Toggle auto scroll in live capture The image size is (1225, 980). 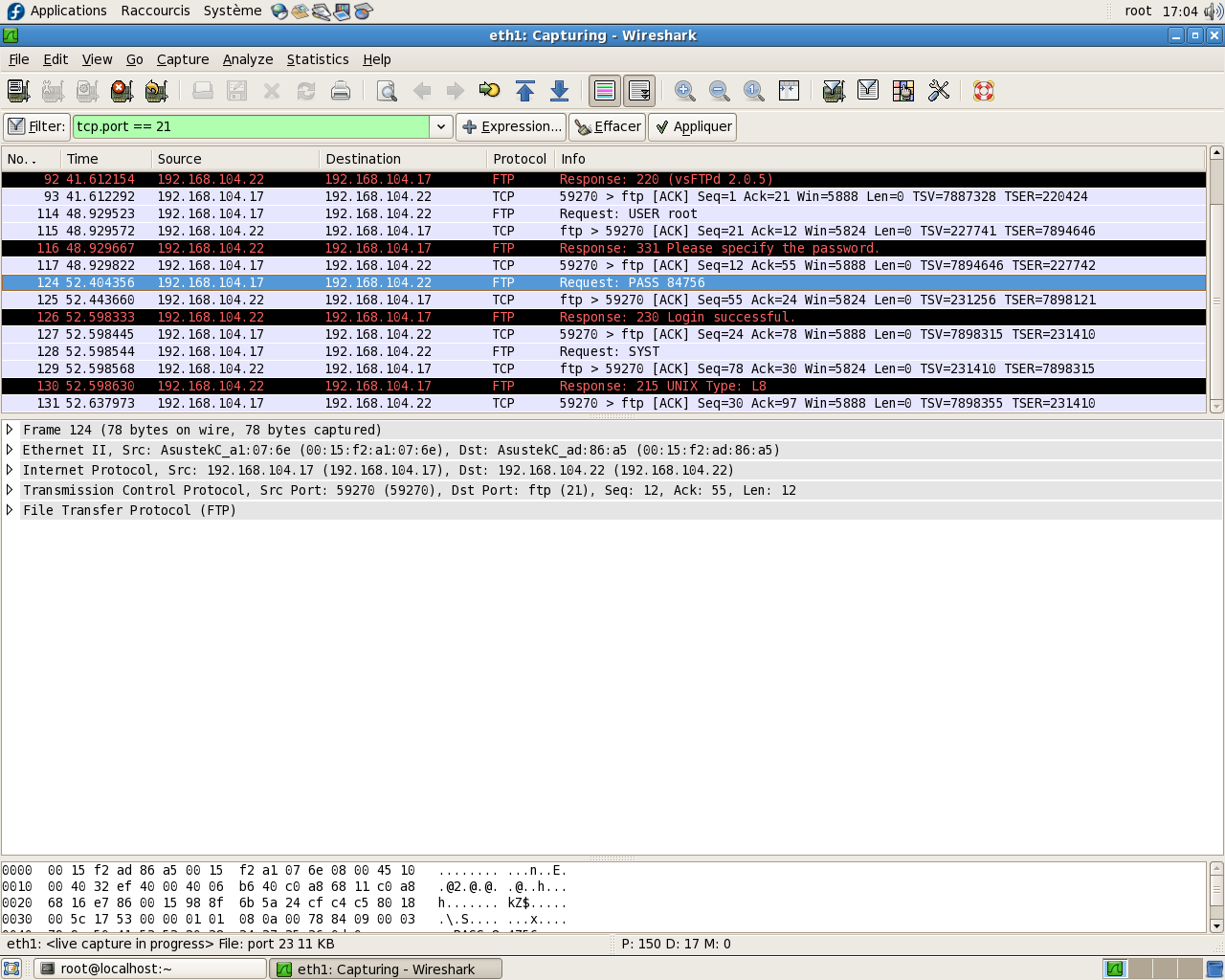[639, 91]
